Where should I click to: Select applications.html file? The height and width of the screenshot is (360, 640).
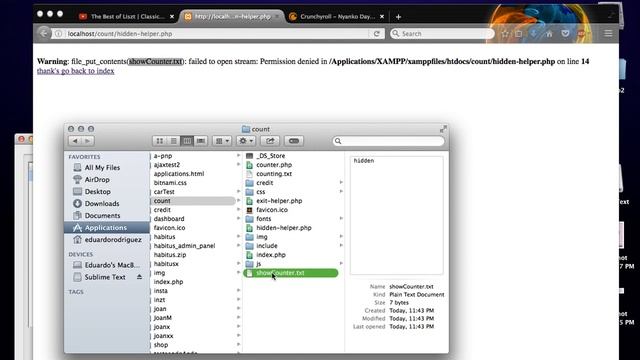click(179, 173)
